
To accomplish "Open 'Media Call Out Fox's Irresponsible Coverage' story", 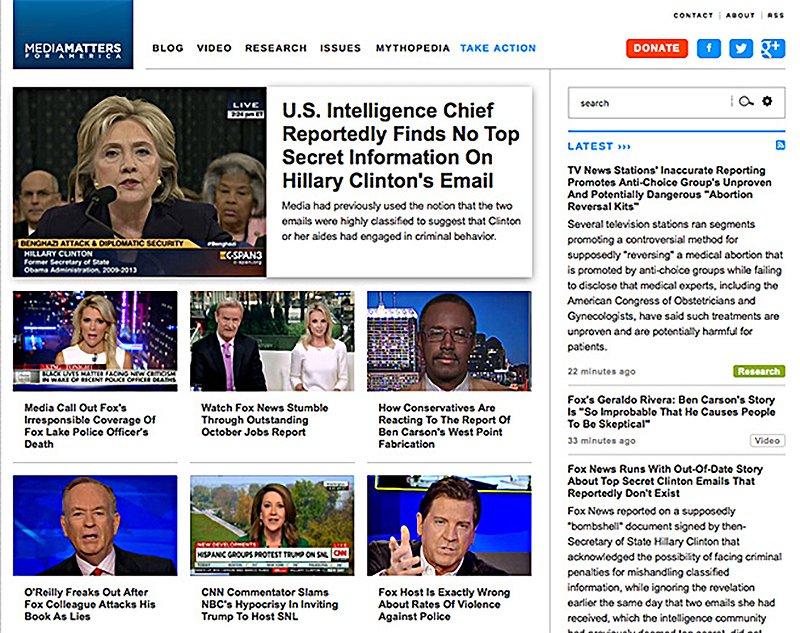I will 90,426.
